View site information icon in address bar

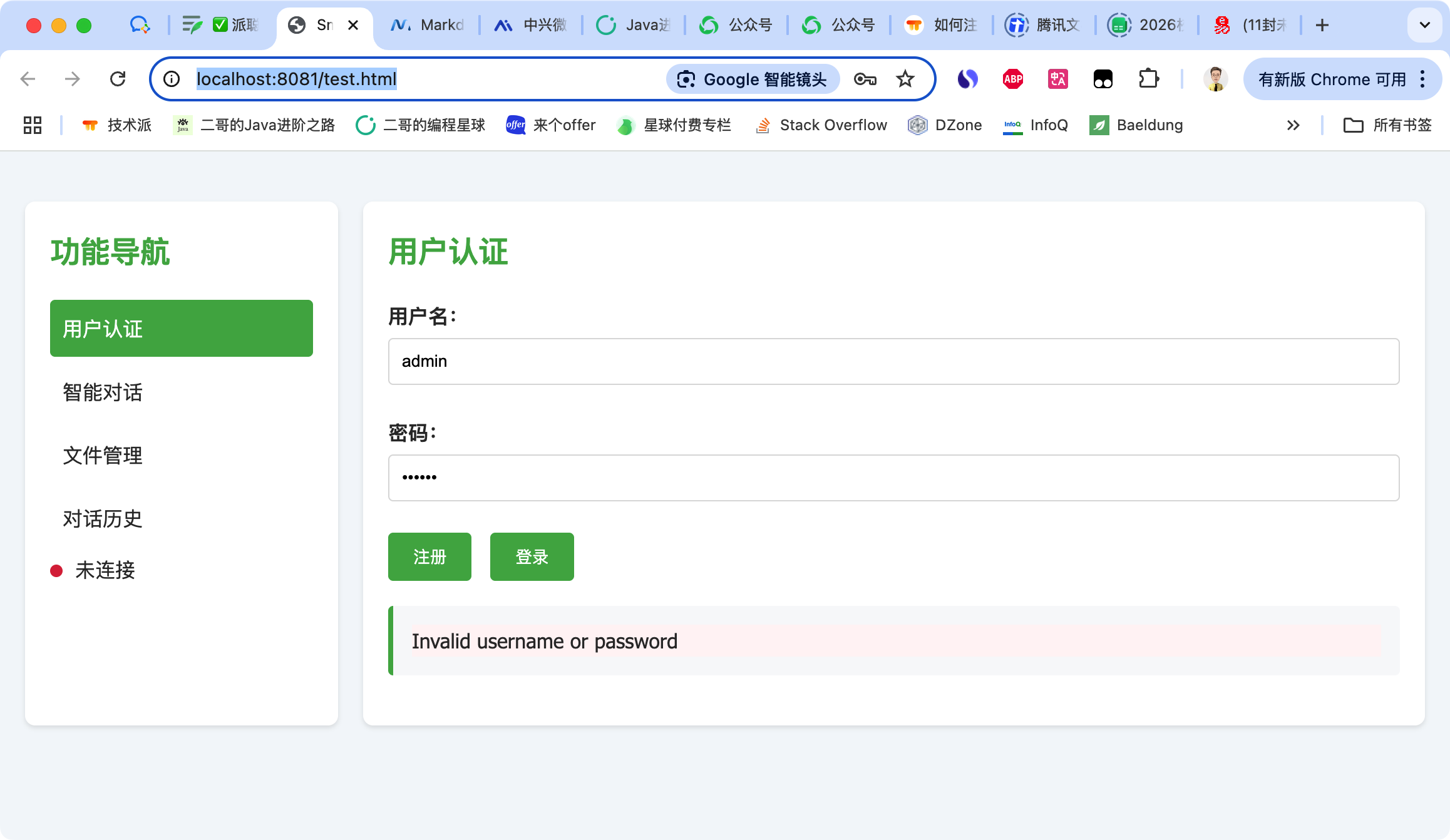pyautogui.click(x=172, y=79)
